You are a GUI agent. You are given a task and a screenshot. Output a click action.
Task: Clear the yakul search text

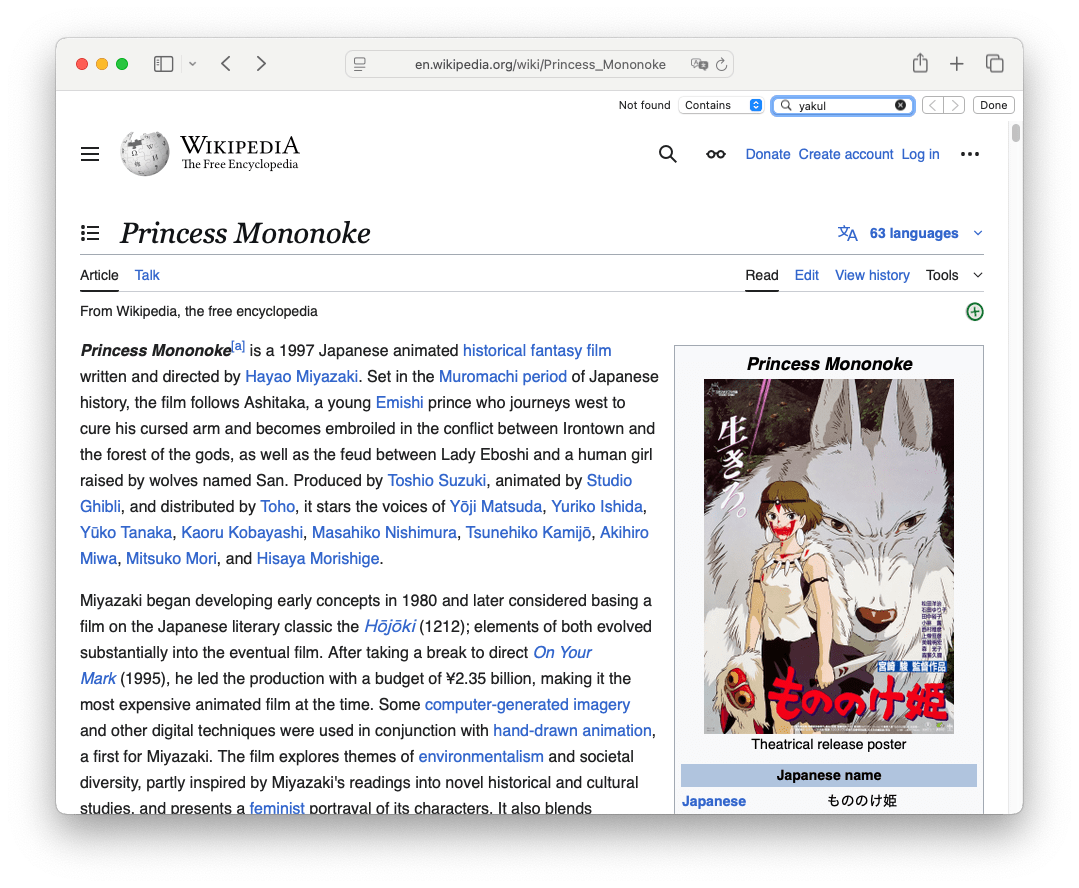pyautogui.click(x=900, y=105)
